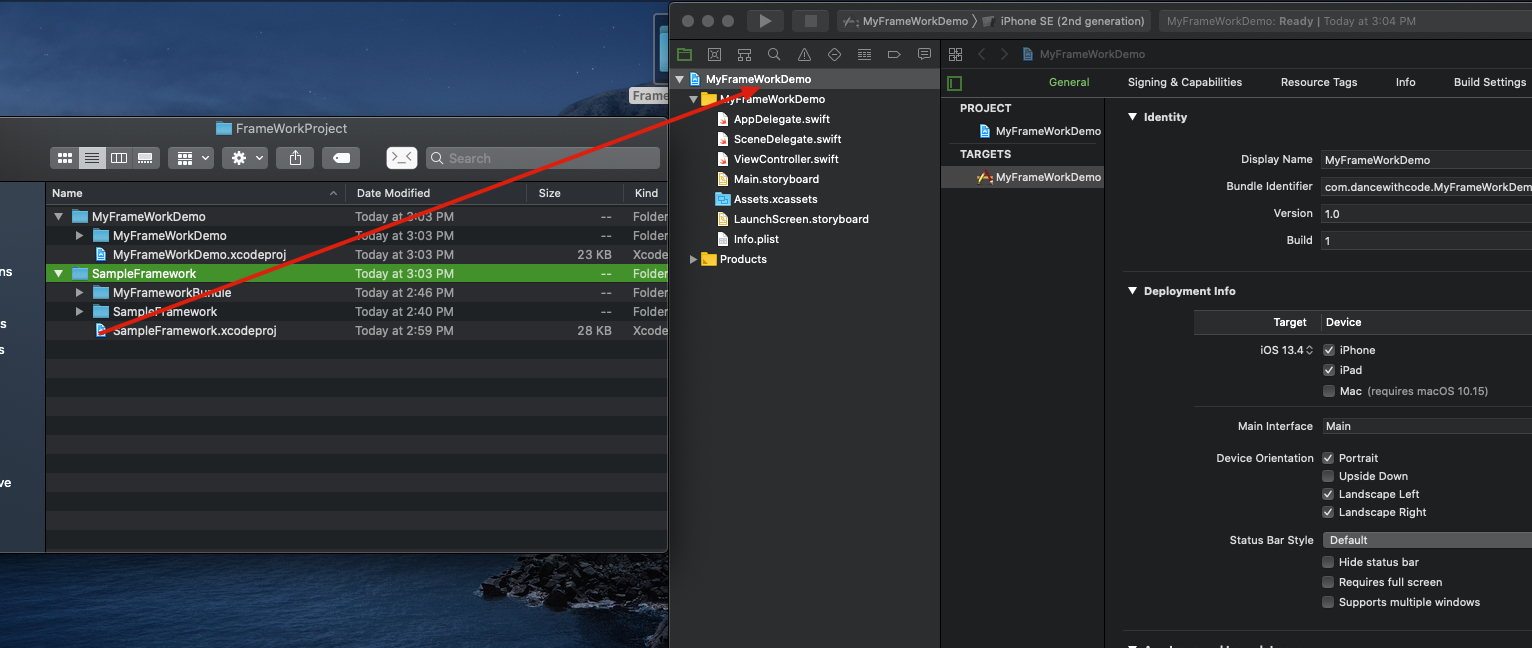Expand the MyFrameworkBundle folder in Finder
Image resolution: width=1532 pixels, height=648 pixels.
click(80, 293)
